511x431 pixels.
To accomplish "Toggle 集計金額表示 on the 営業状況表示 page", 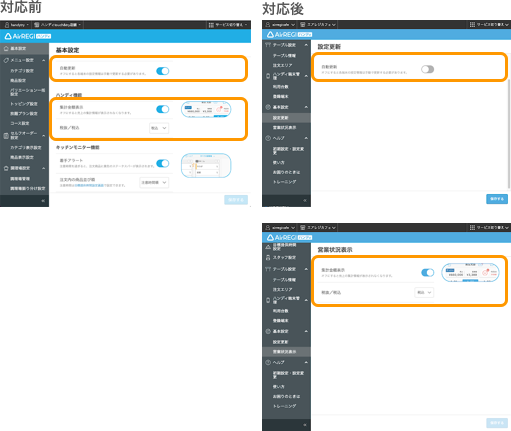I will pyautogui.click(x=427, y=272).
